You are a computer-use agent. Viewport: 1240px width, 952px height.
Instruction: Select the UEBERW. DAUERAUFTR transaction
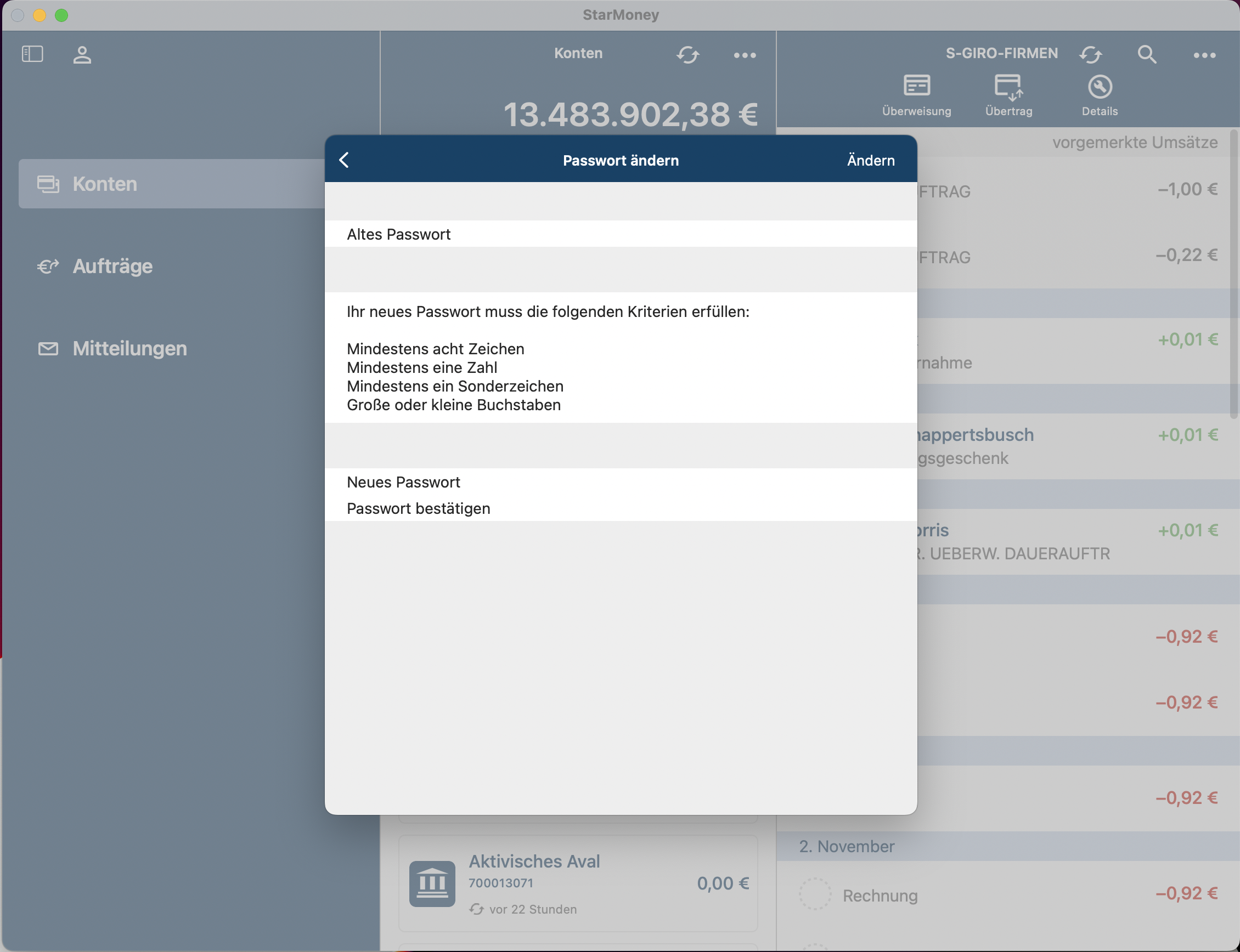click(x=1074, y=542)
